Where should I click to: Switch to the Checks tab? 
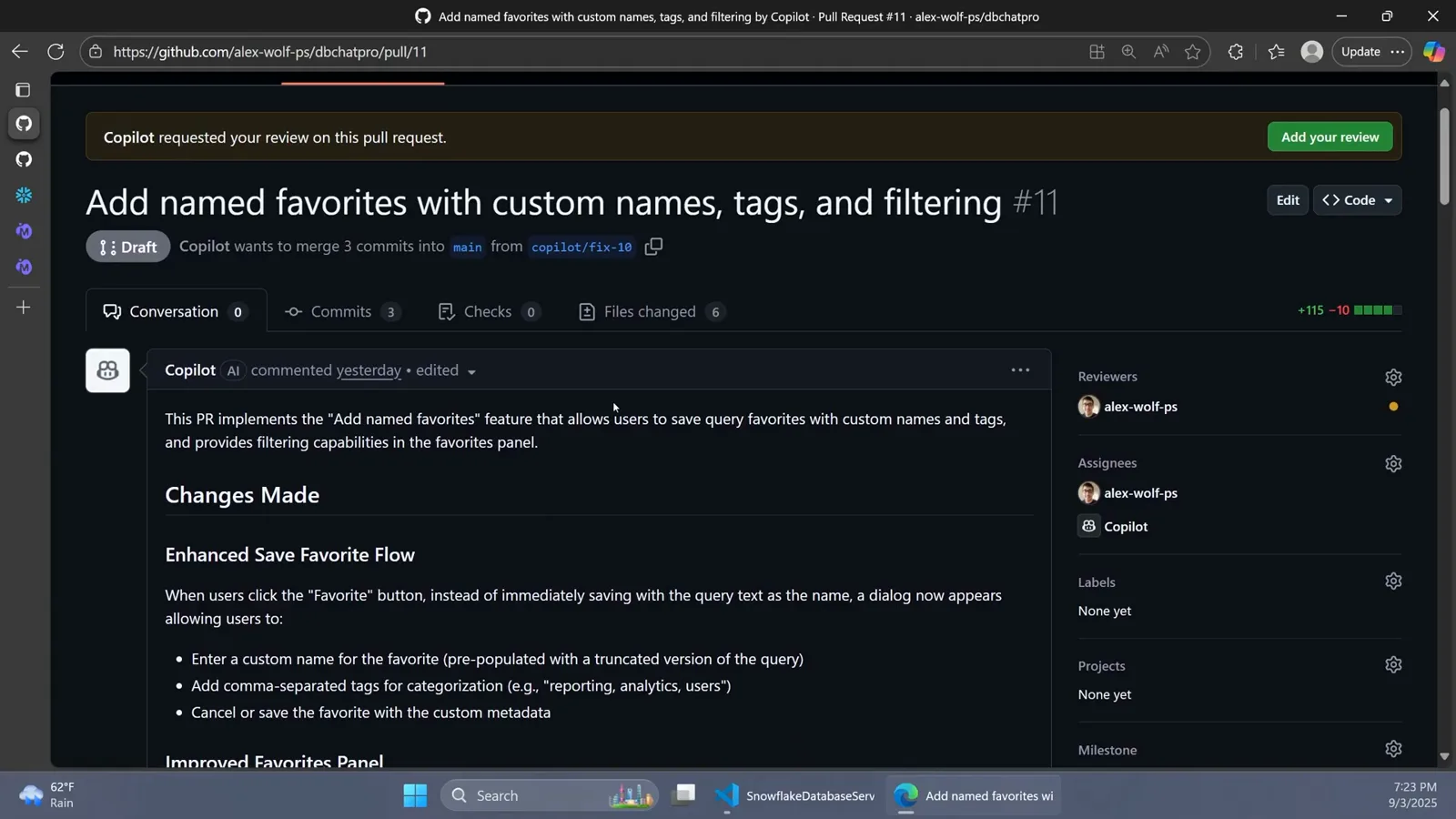[490, 311]
